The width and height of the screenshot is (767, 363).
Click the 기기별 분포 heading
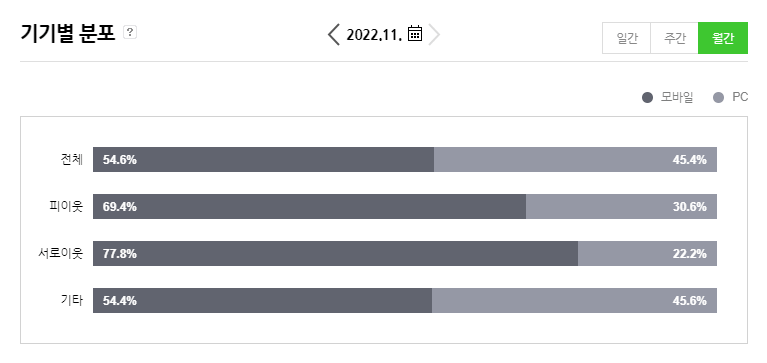point(68,33)
